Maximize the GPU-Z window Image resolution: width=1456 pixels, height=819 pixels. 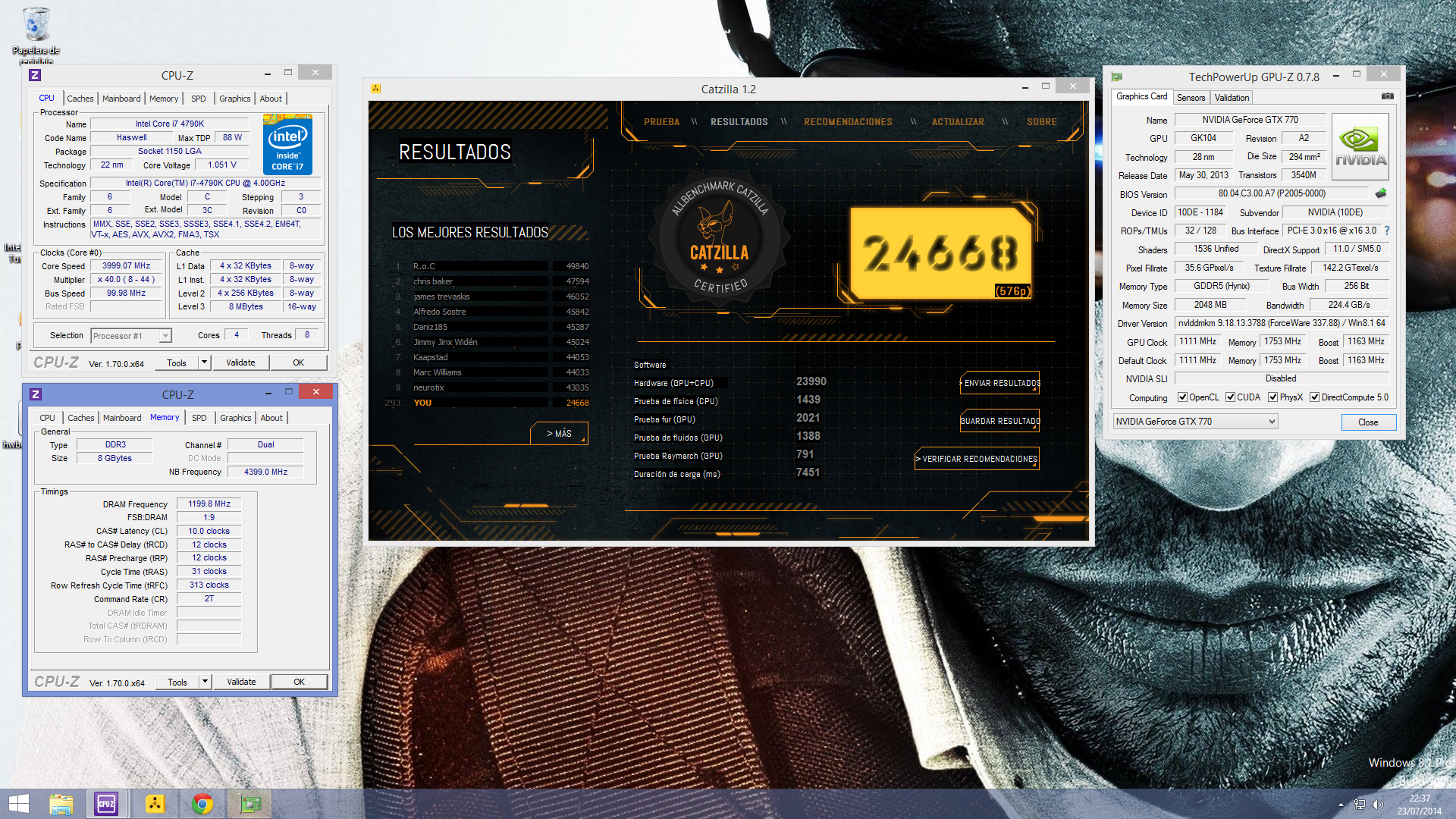point(1357,74)
